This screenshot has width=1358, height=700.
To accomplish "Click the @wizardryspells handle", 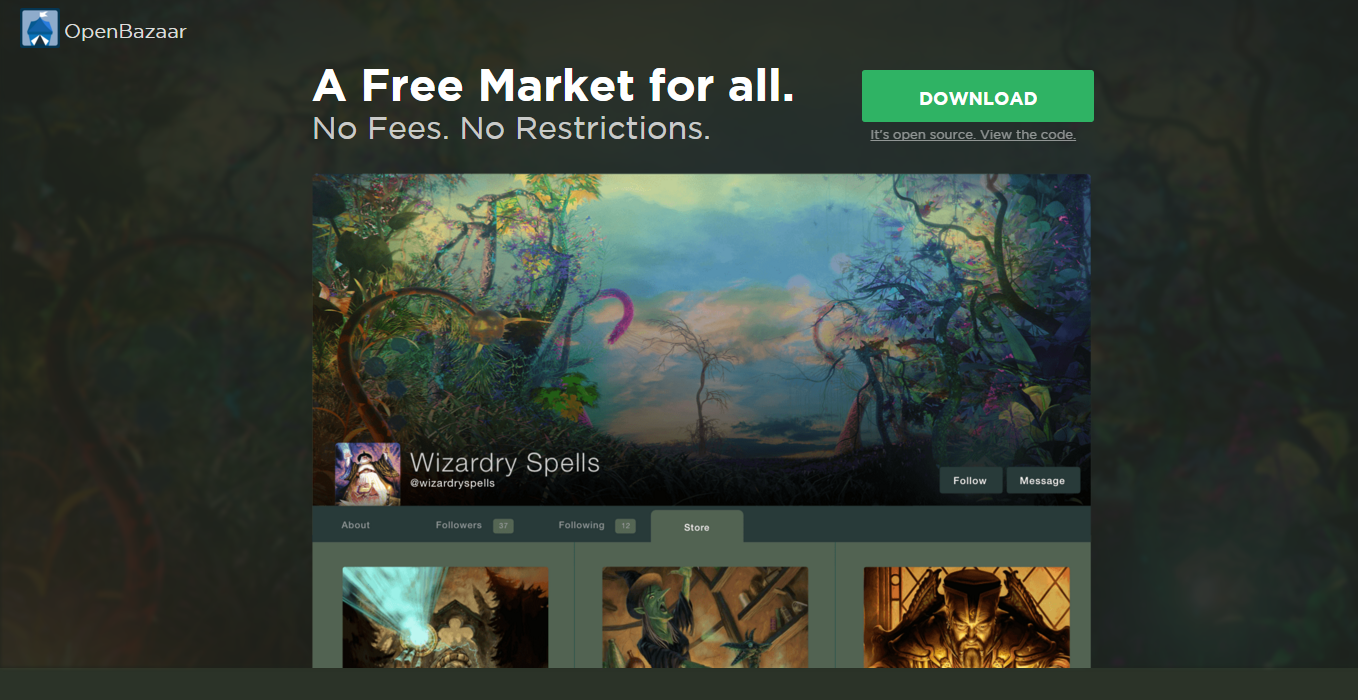I will tap(452, 484).
